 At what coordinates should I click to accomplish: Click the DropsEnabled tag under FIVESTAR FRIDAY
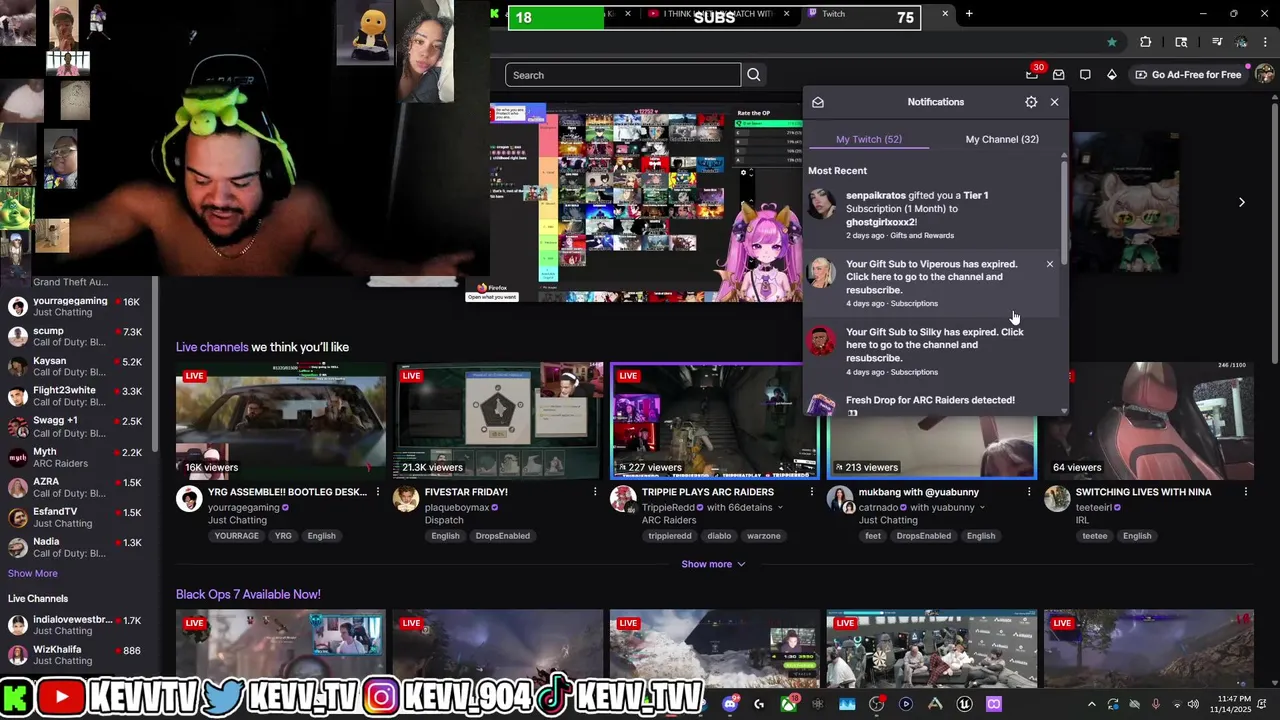(x=503, y=536)
